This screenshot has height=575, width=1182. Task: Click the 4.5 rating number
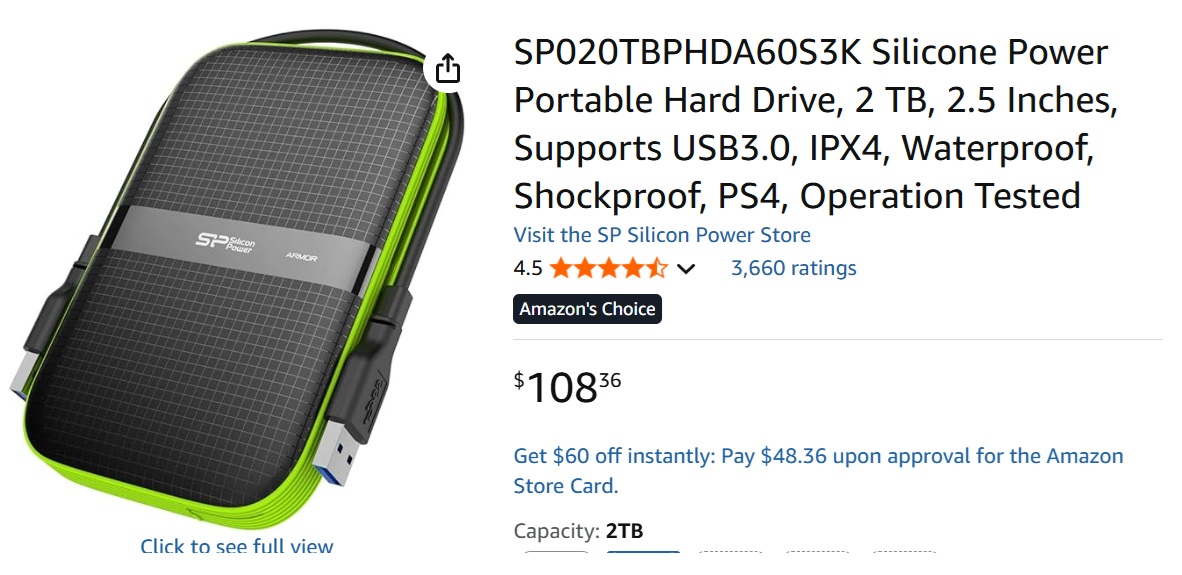pyautogui.click(x=527, y=268)
